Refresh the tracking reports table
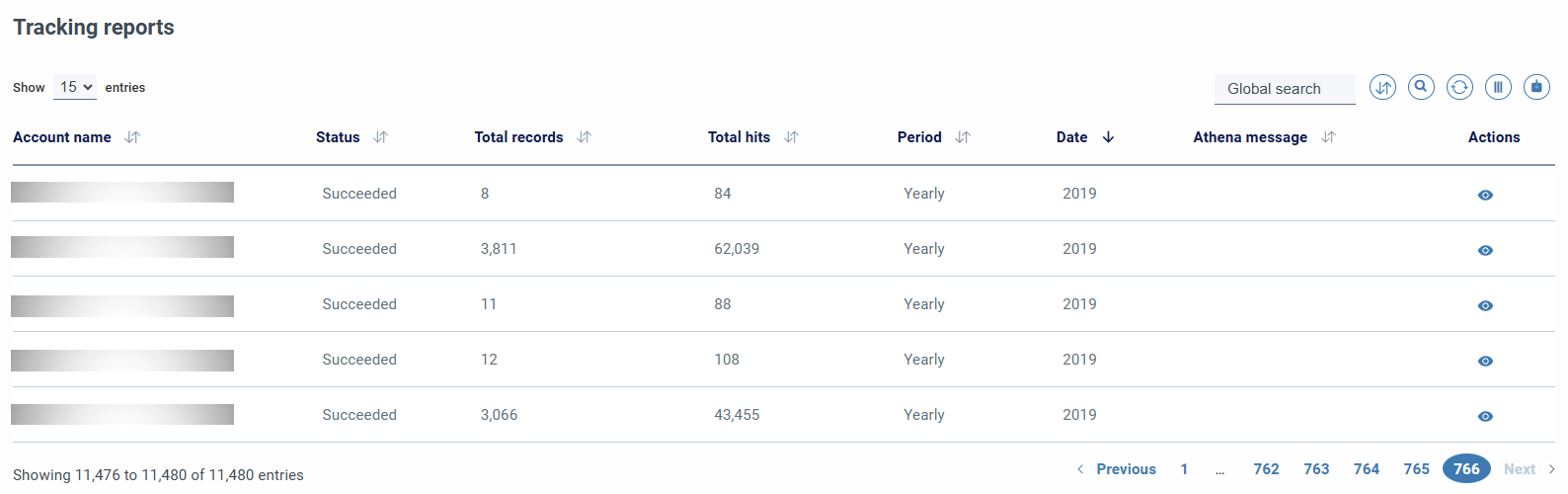 (x=1459, y=88)
